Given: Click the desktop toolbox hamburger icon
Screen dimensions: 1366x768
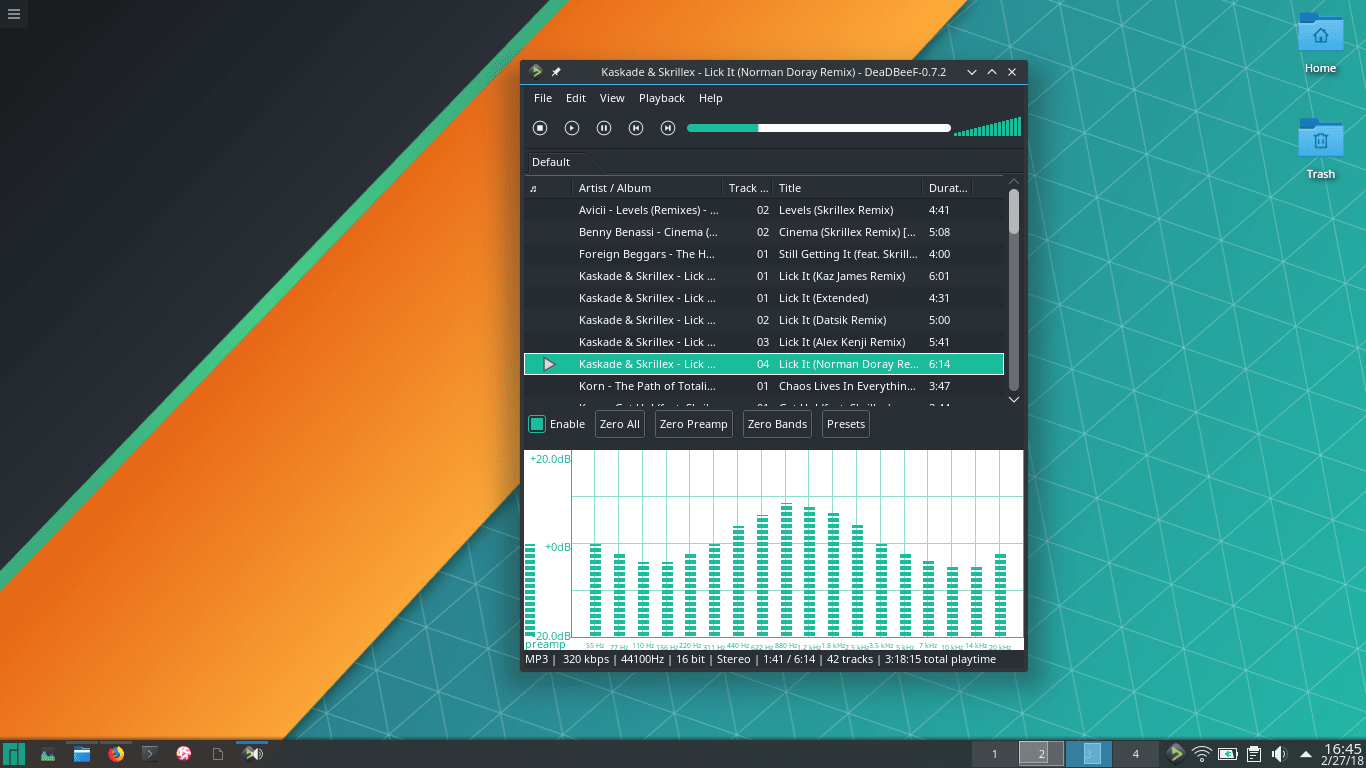Looking at the screenshot, I should 14,14.
